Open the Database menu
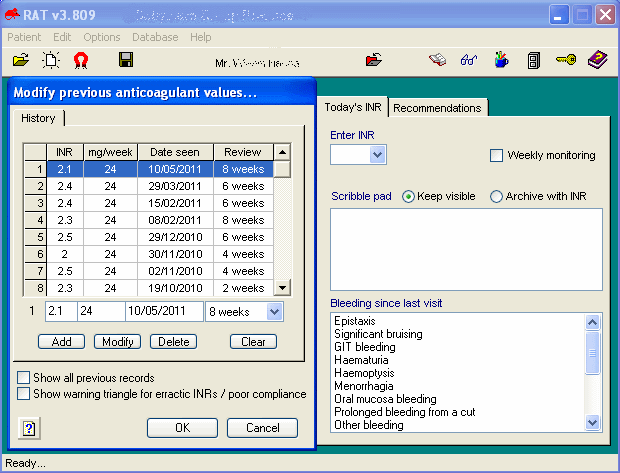620x473 pixels. pos(155,37)
